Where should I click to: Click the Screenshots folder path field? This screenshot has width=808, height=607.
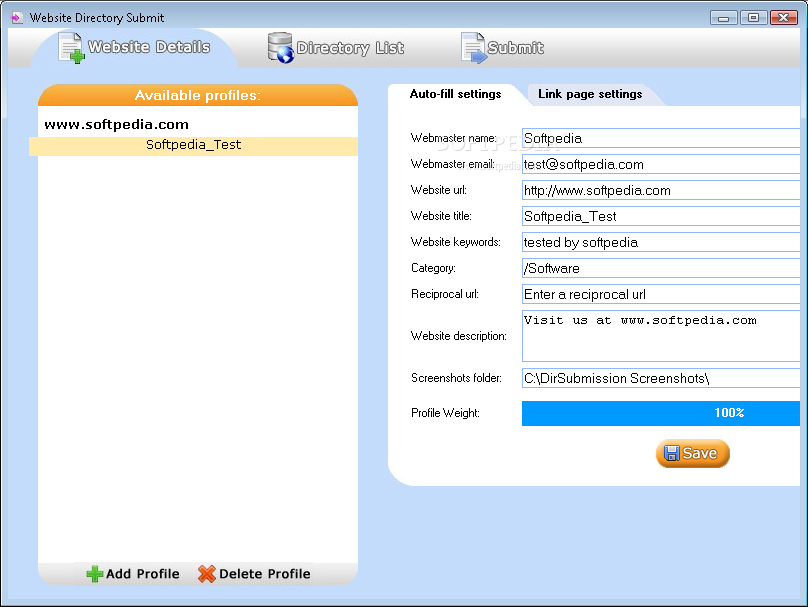click(x=661, y=378)
